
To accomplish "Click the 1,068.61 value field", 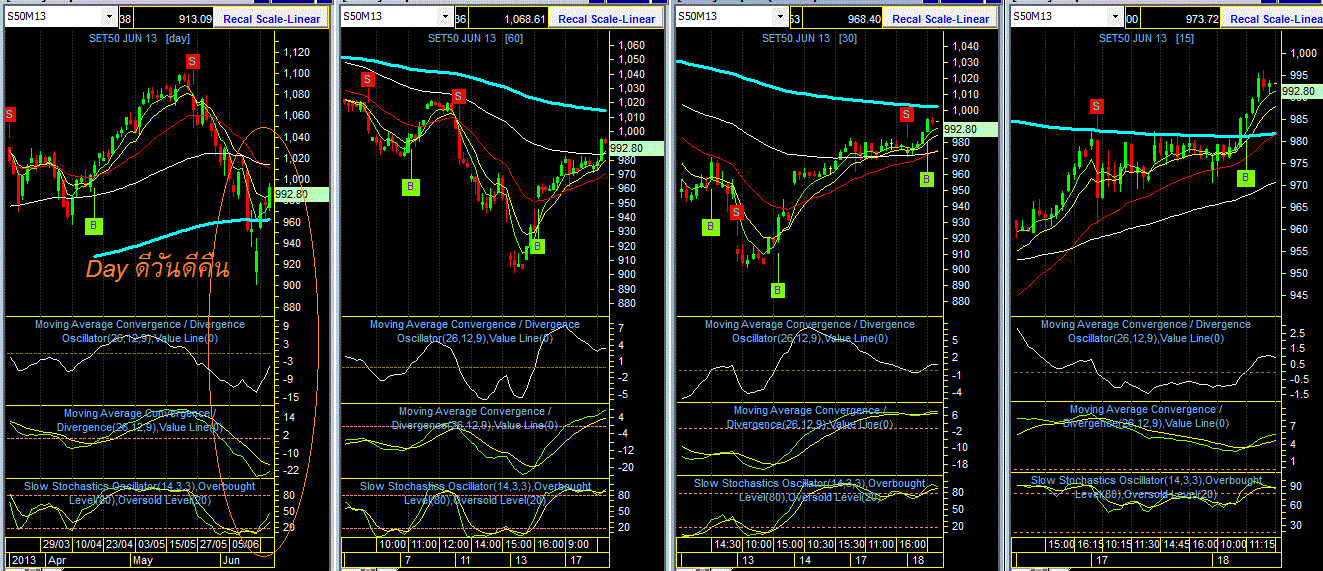I will [x=509, y=18].
